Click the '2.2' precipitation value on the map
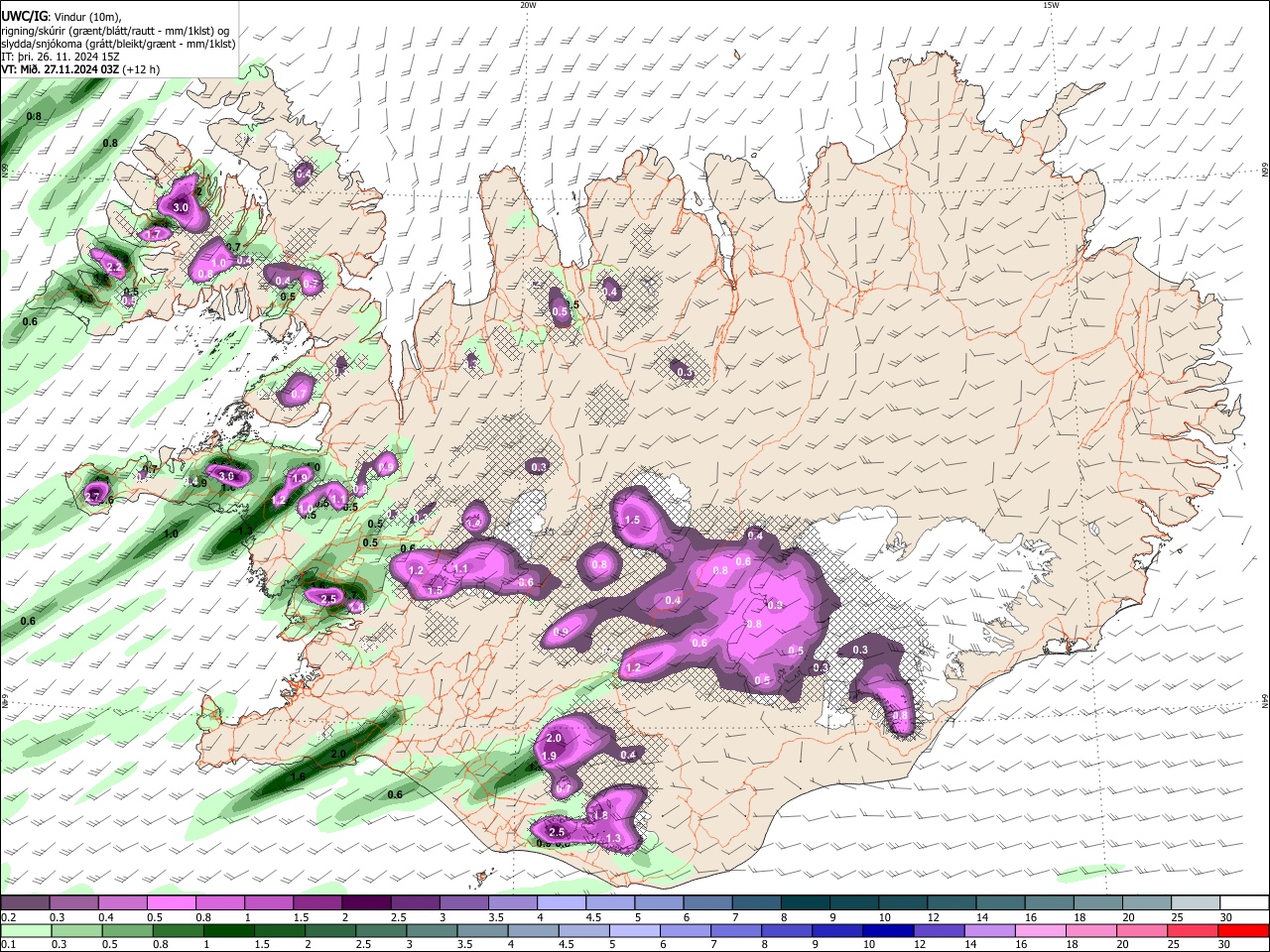The width and height of the screenshot is (1270, 952). (113, 268)
